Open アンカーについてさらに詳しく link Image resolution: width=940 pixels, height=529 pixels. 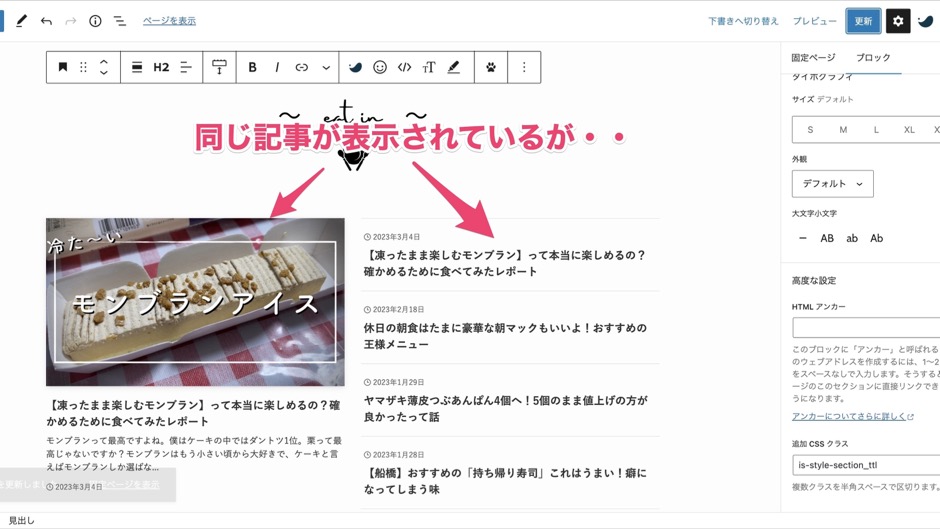click(x=852, y=416)
